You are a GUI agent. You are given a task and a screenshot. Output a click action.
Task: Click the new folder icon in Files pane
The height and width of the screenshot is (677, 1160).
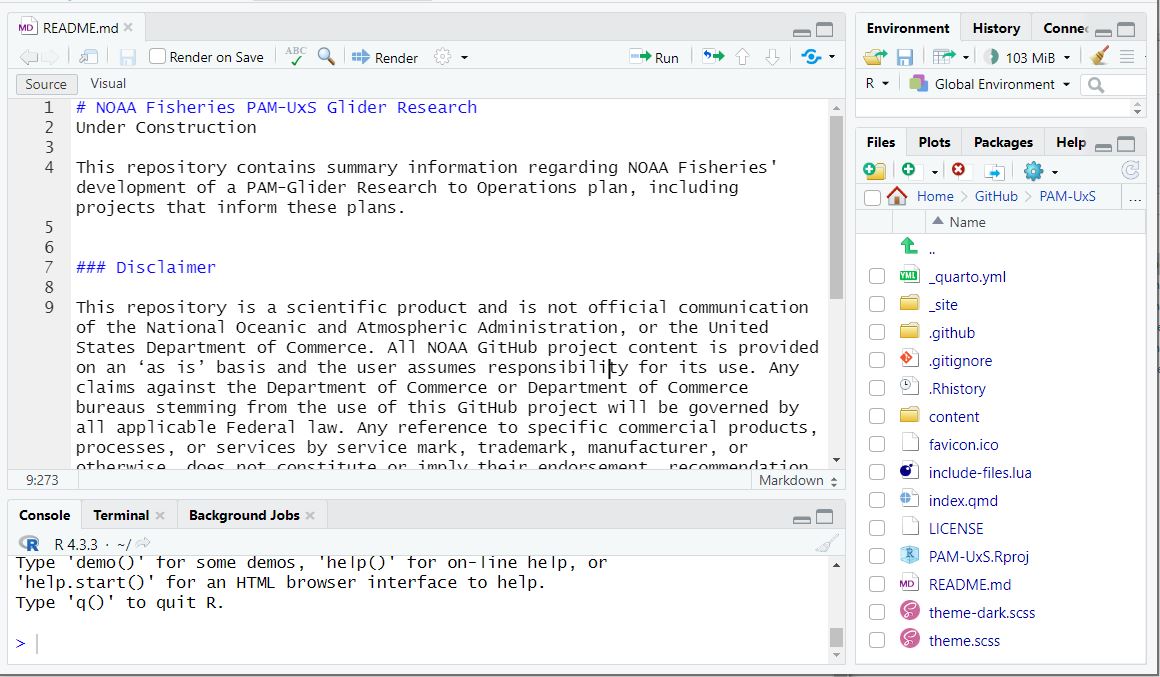click(874, 171)
